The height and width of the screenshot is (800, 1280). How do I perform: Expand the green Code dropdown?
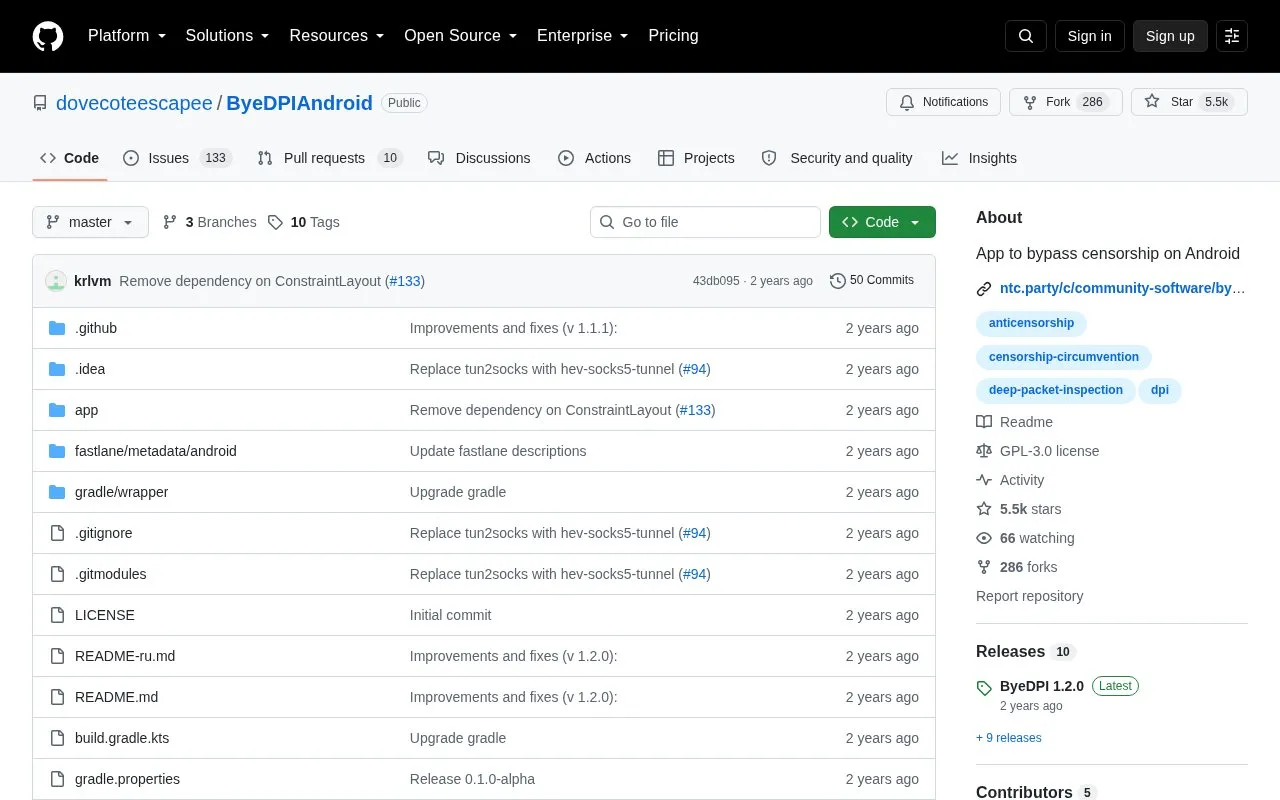click(882, 222)
